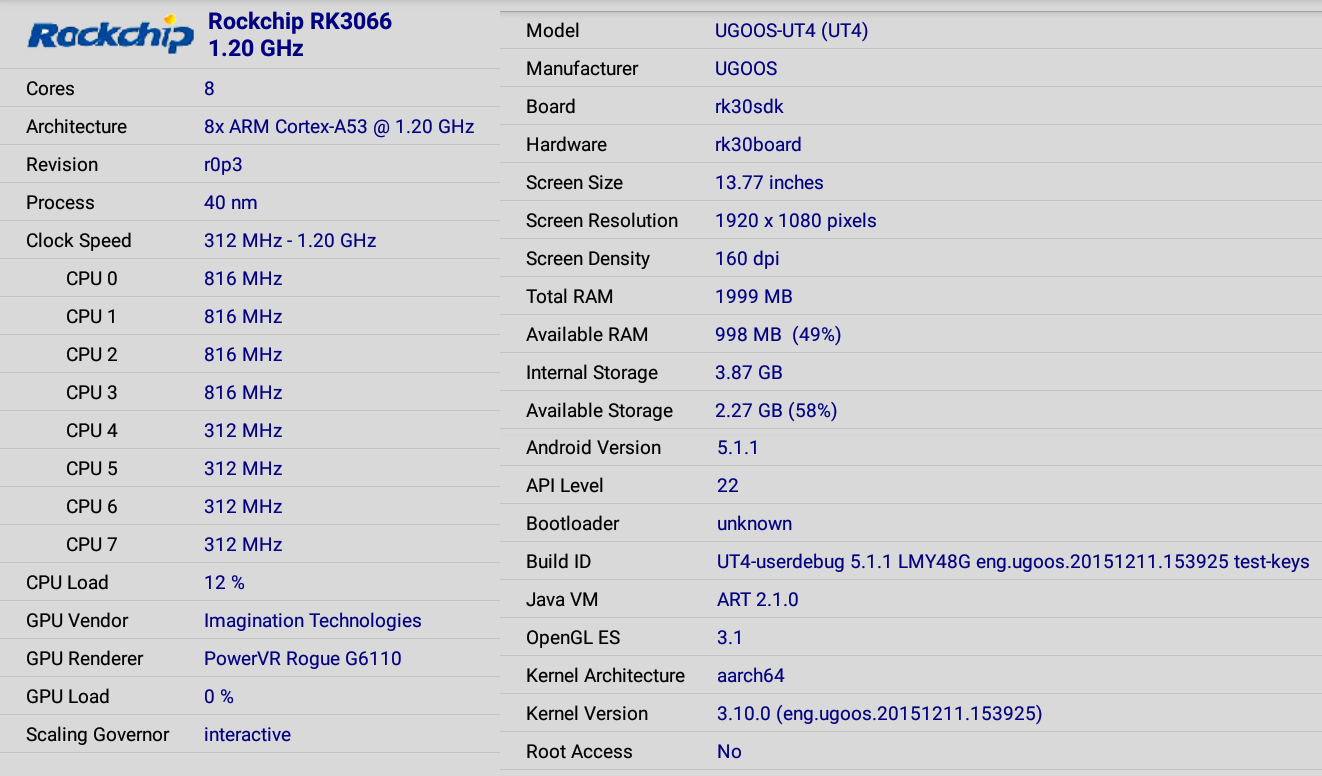Viewport: 1322px width, 776px height.
Task: Click the CPU 1 label
Action: 91,316
